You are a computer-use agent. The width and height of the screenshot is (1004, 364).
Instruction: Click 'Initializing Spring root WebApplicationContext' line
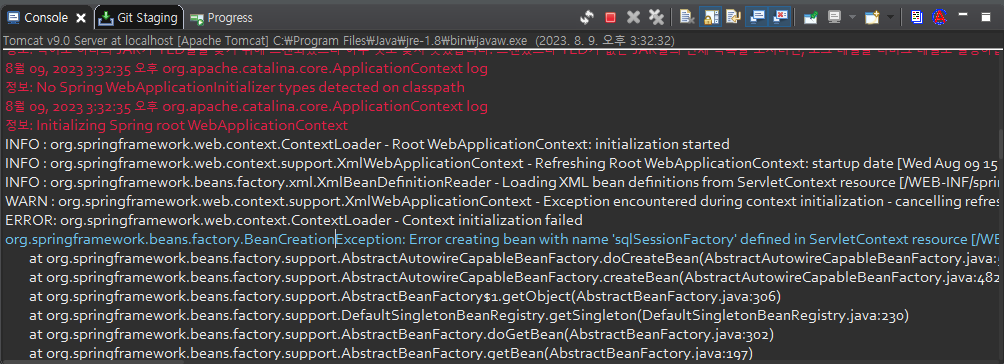pos(177,125)
